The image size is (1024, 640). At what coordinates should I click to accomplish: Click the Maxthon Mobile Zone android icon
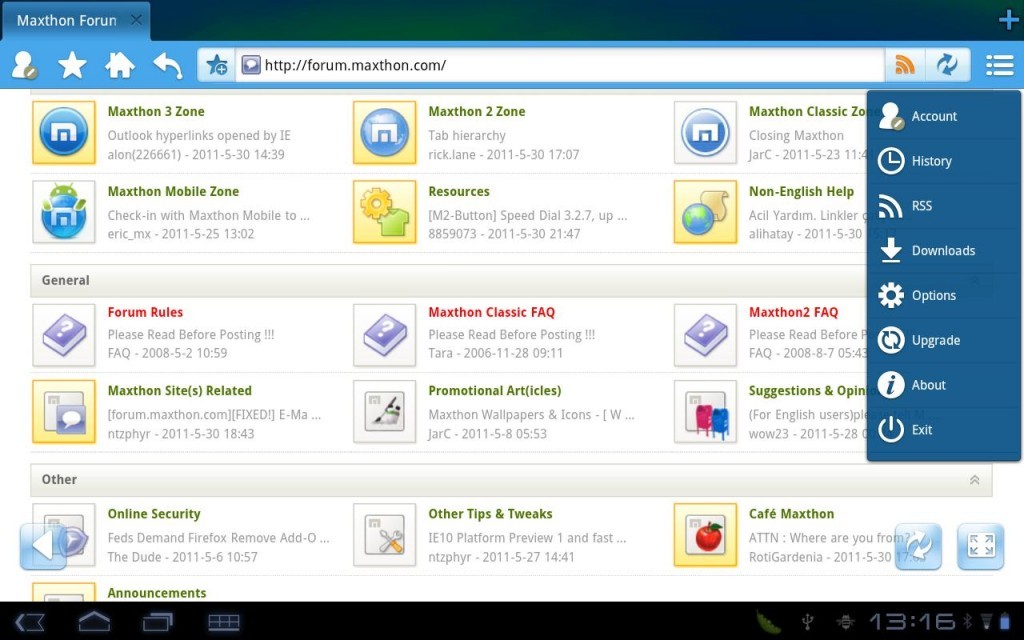[64, 212]
